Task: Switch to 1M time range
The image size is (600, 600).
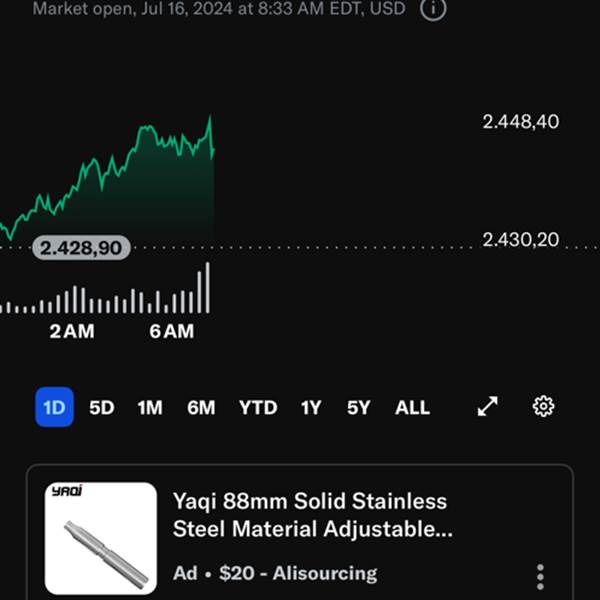Action: pos(150,408)
